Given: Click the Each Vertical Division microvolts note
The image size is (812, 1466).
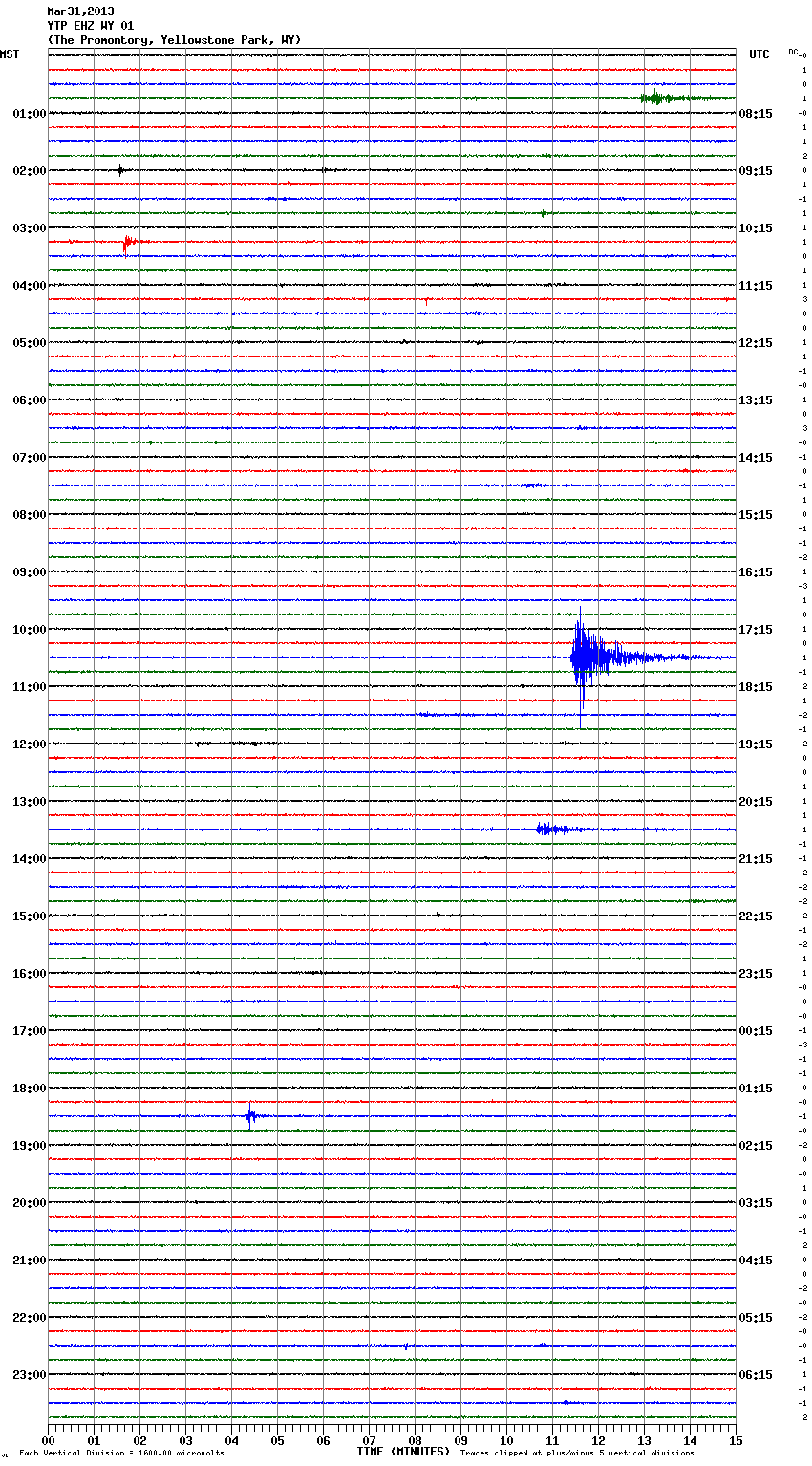Looking at the screenshot, I should [x=122, y=1453].
